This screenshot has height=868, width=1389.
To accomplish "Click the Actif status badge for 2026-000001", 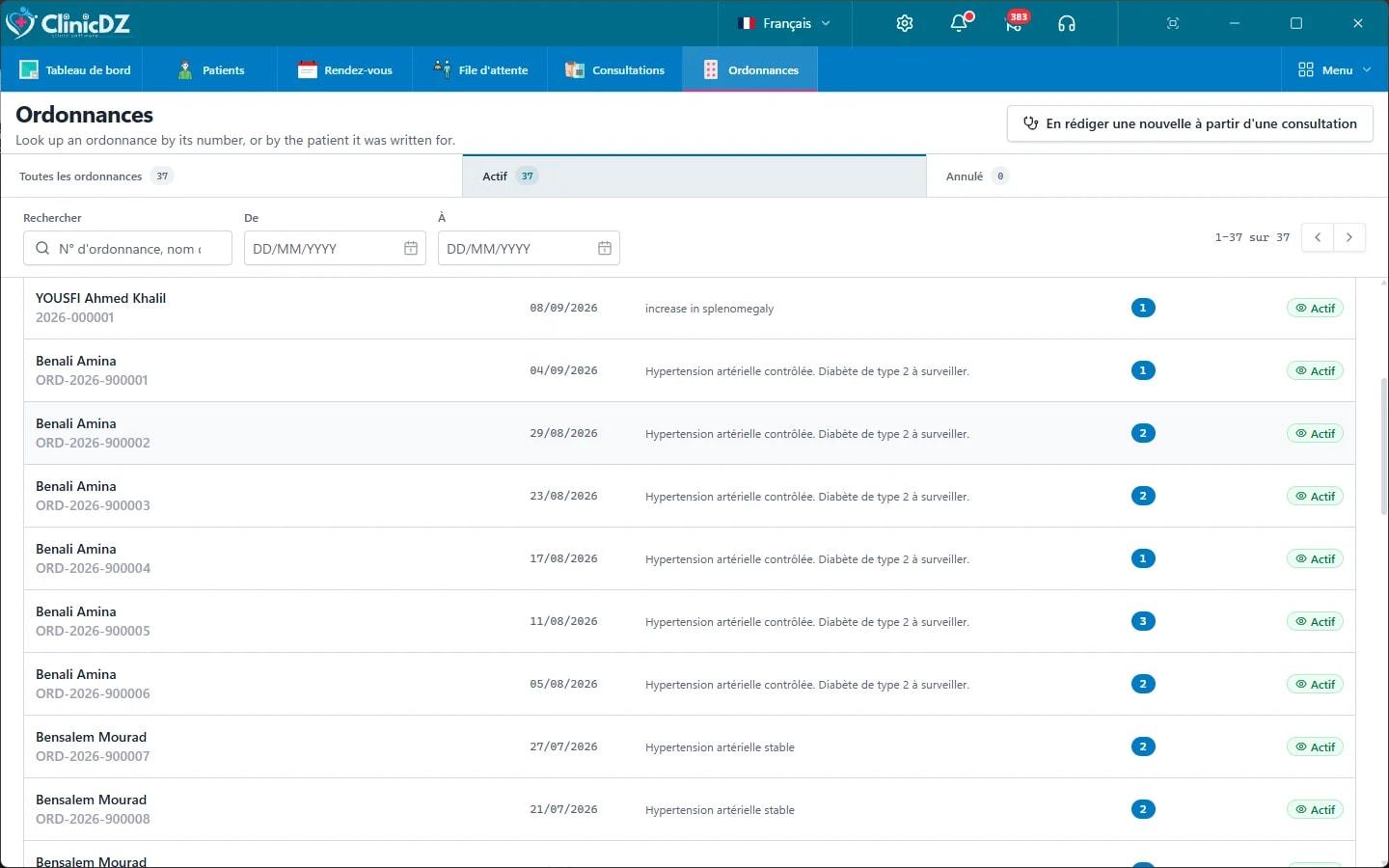I will coord(1315,308).
